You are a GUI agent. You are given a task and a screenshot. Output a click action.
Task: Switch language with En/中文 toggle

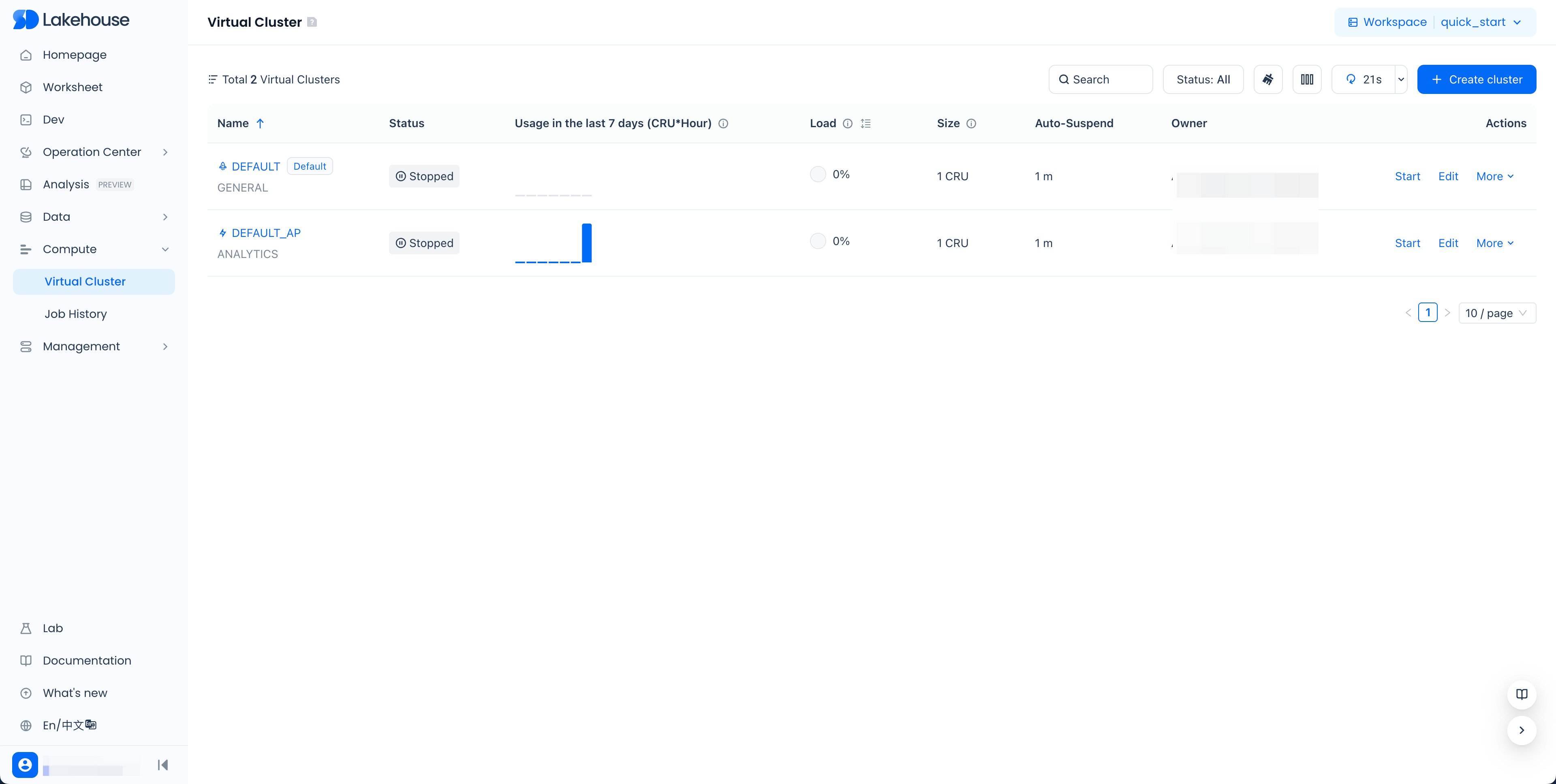click(x=69, y=725)
